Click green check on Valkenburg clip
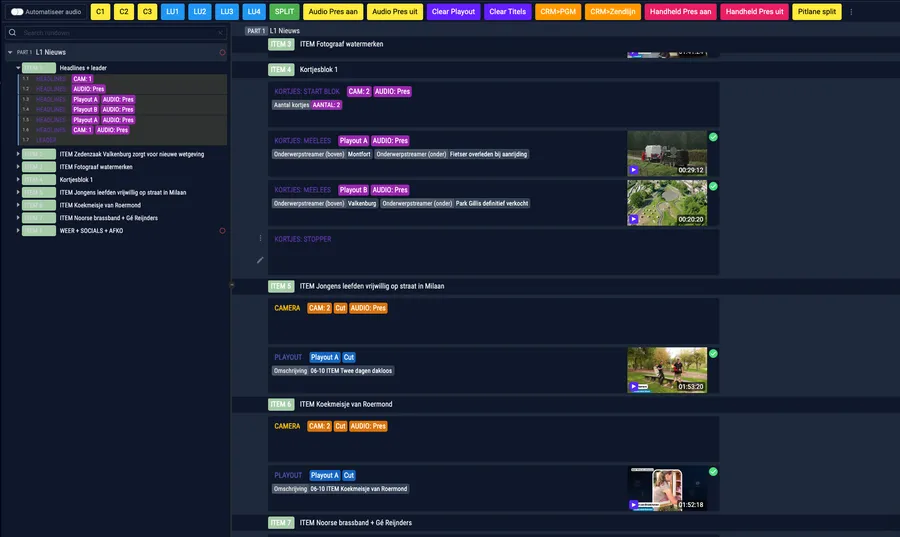Image resolution: width=900 pixels, height=537 pixels. pos(713,186)
